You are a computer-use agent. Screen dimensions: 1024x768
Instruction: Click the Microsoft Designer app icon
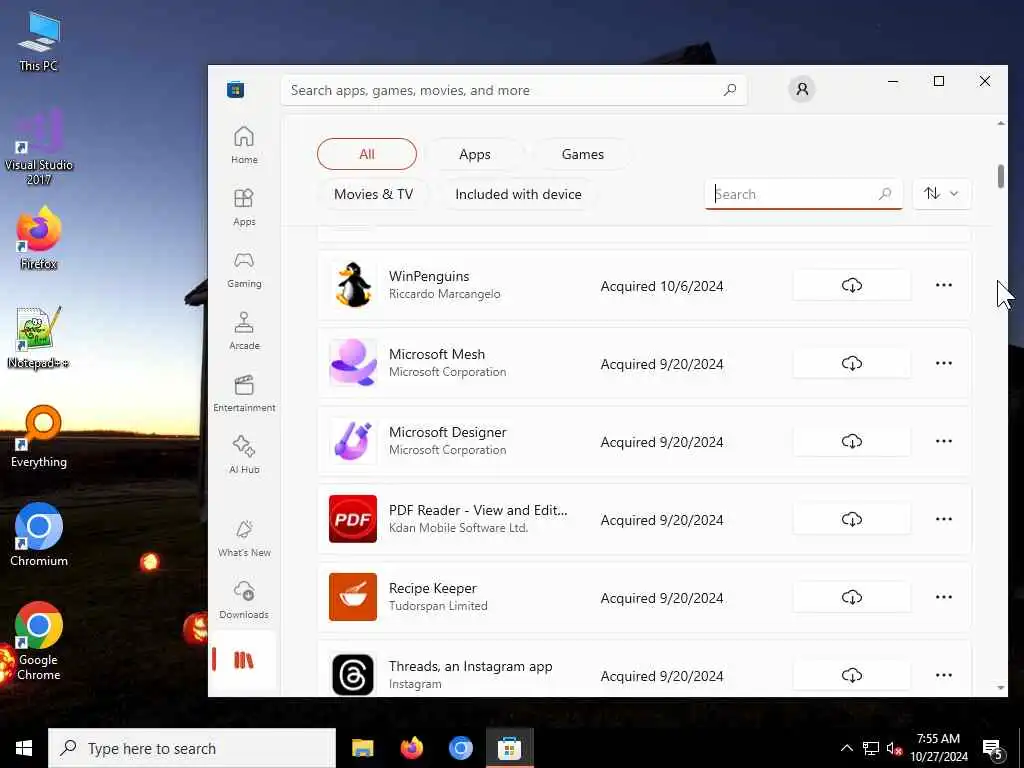pyautogui.click(x=353, y=441)
